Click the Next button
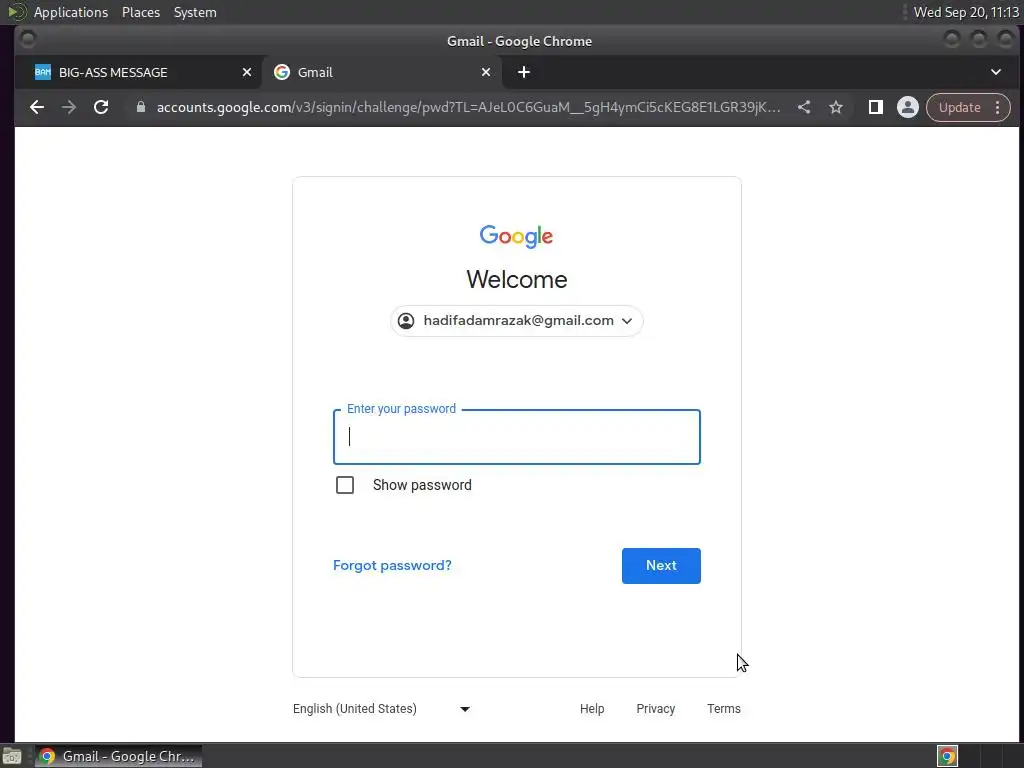 point(661,566)
